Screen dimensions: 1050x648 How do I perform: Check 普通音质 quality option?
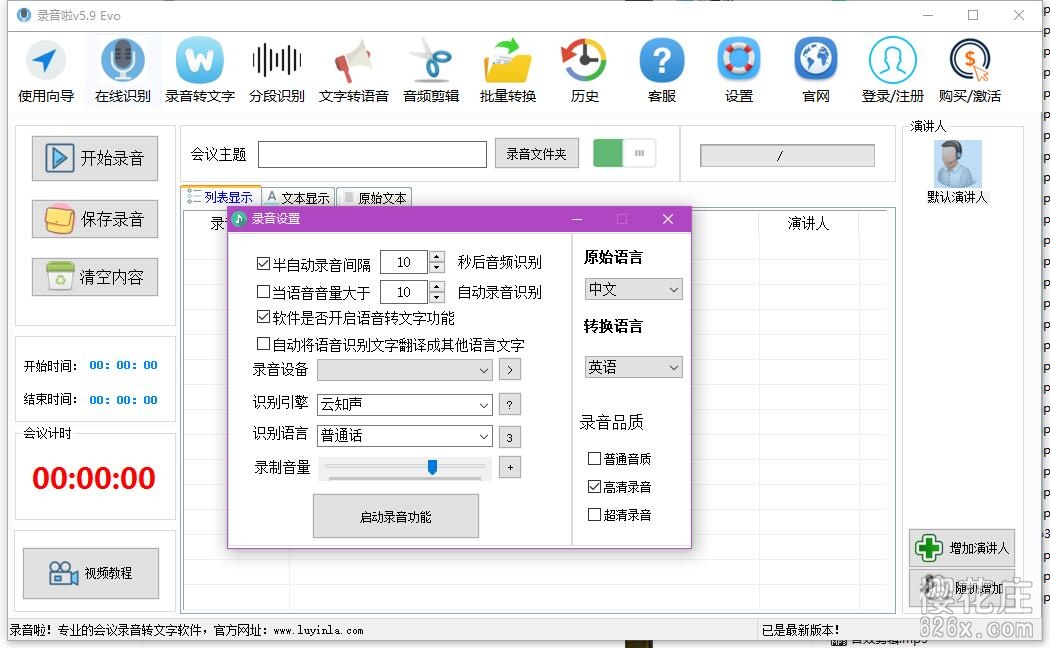pyautogui.click(x=594, y=459)
